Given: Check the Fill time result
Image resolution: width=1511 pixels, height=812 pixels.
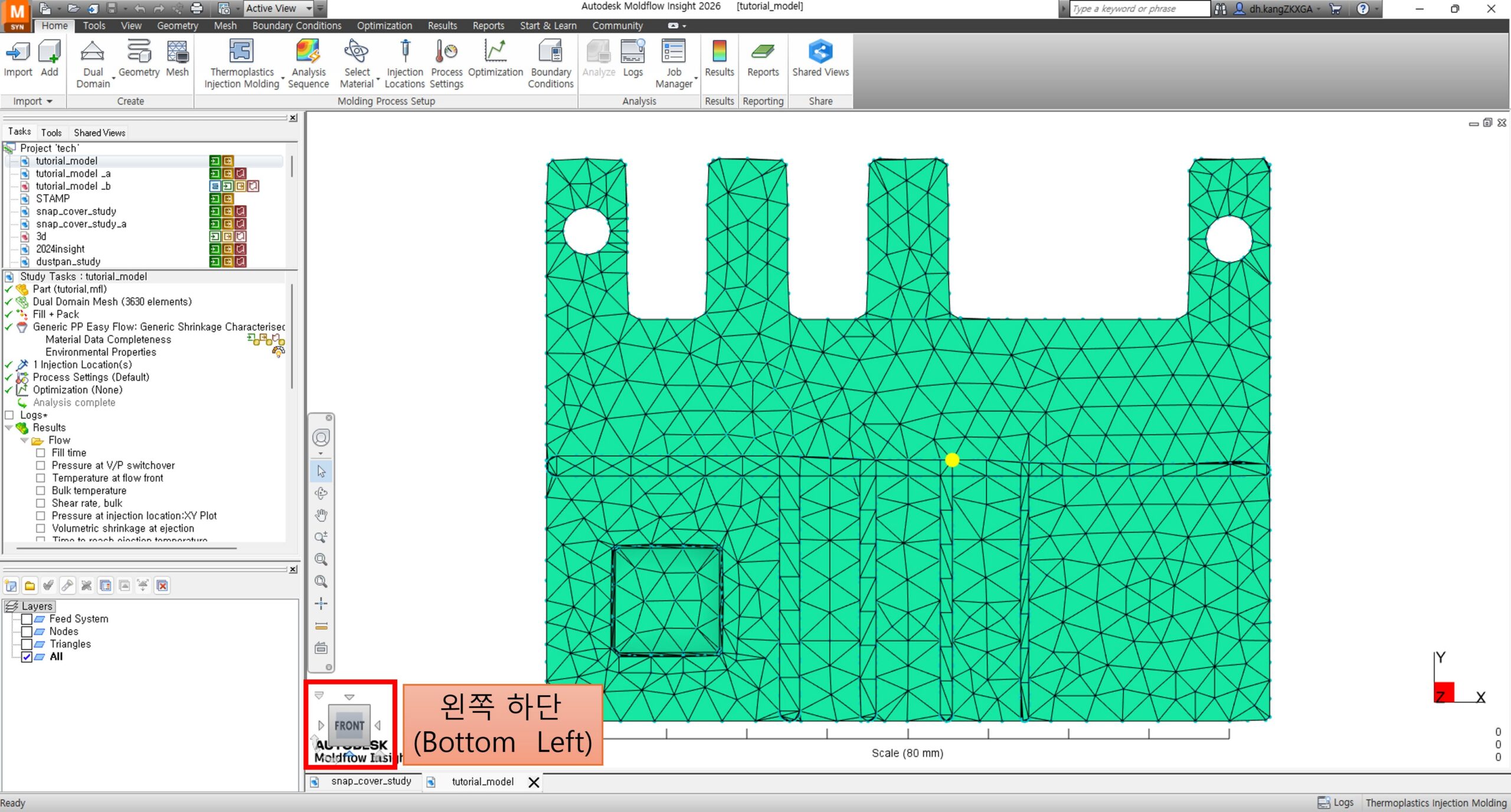Looking at the screenshot, I should [x=41, y=453].
